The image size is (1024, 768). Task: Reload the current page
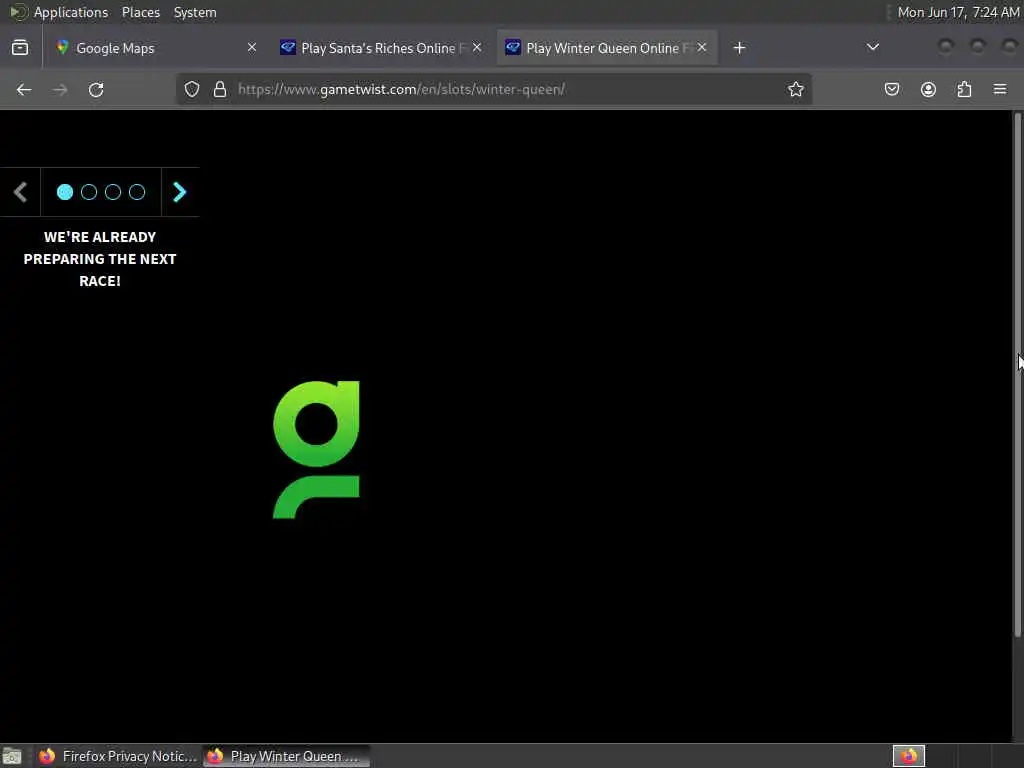coord(96,89)
